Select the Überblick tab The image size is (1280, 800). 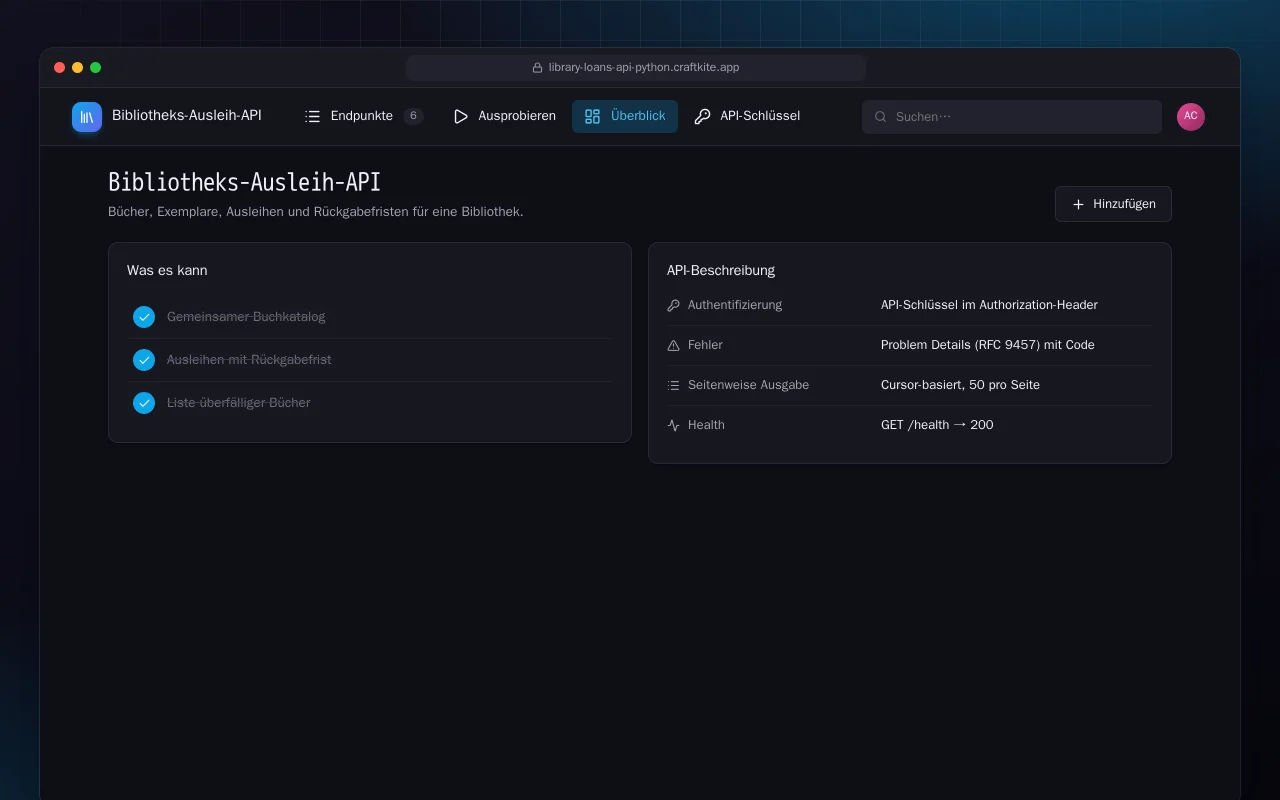[625, 116]
